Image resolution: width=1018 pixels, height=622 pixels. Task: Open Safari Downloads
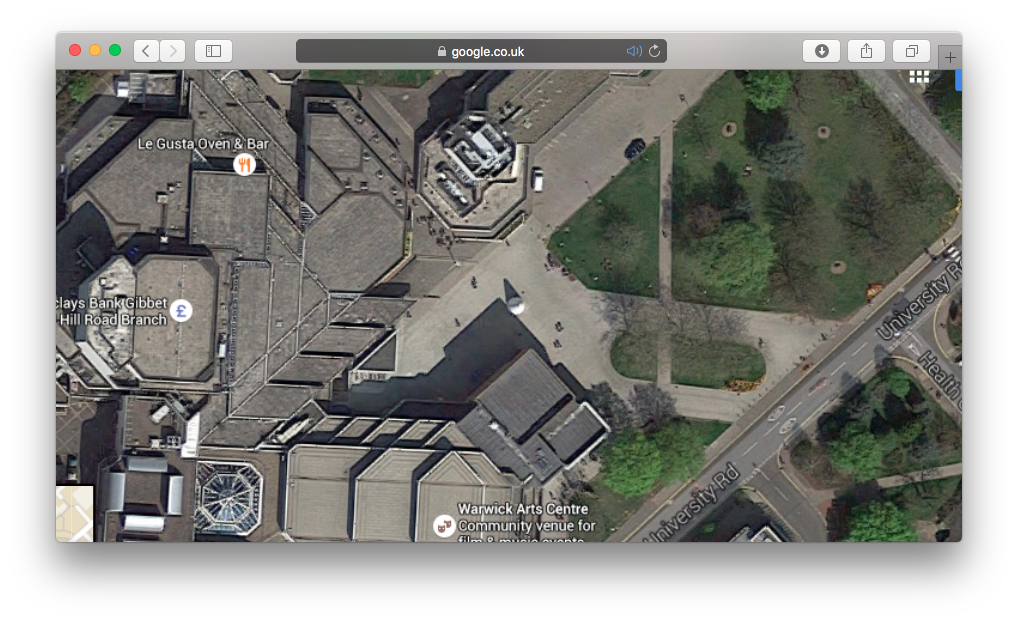[x=821, y=50]
